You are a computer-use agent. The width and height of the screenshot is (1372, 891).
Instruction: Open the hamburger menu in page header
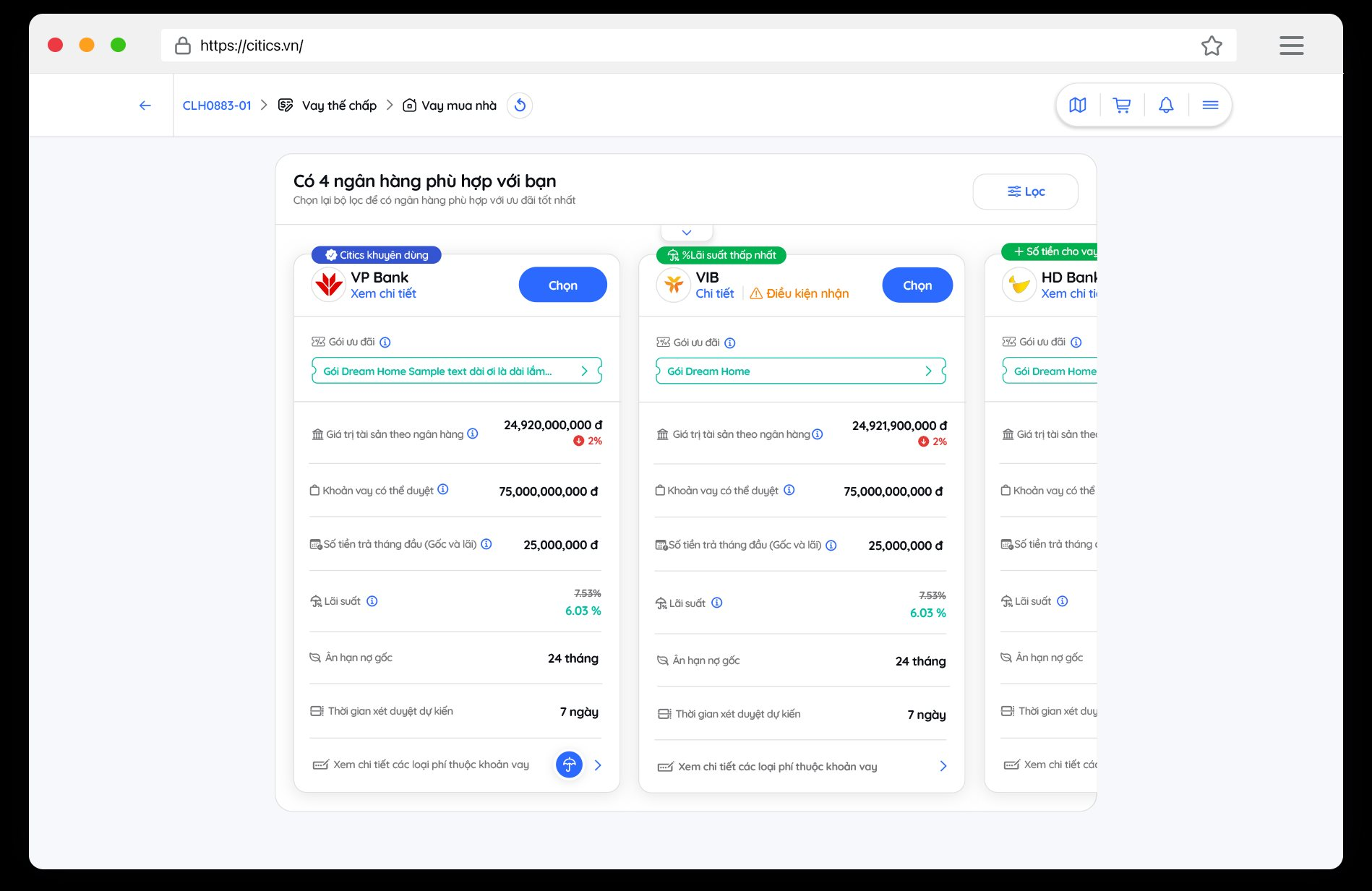point(1210,106)
